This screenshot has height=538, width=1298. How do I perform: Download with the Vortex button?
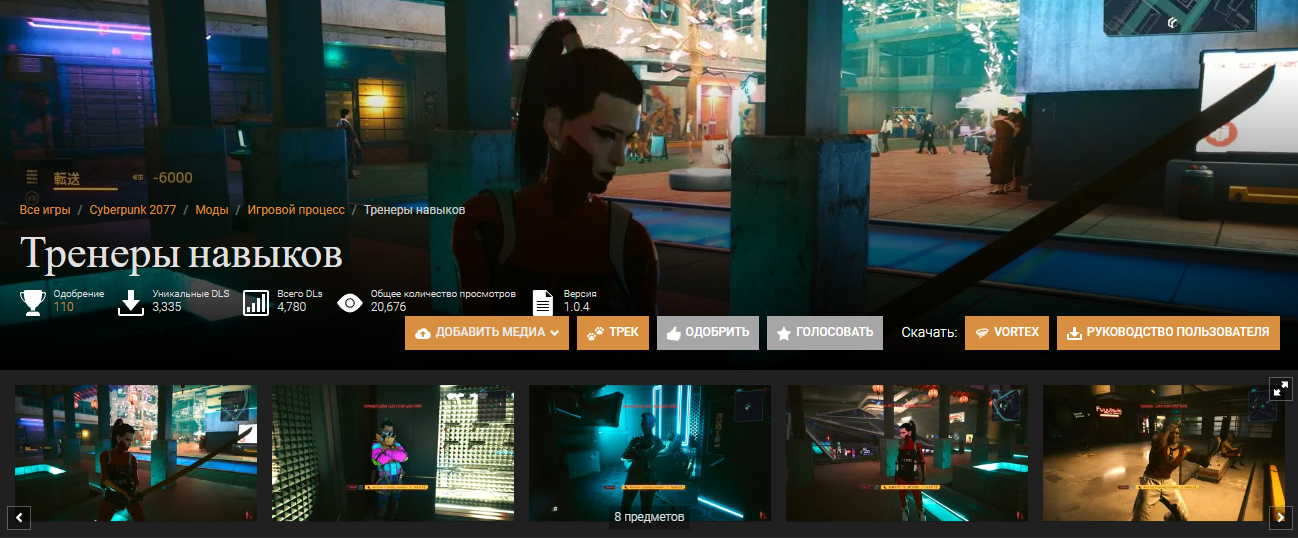tap(1007, 332)
